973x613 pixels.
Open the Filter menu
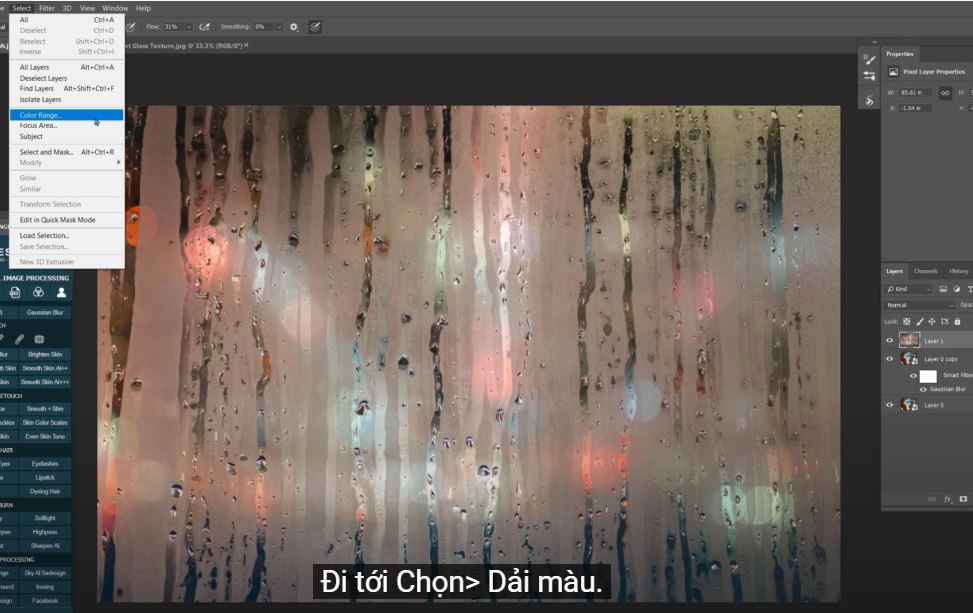pos(47,8)
